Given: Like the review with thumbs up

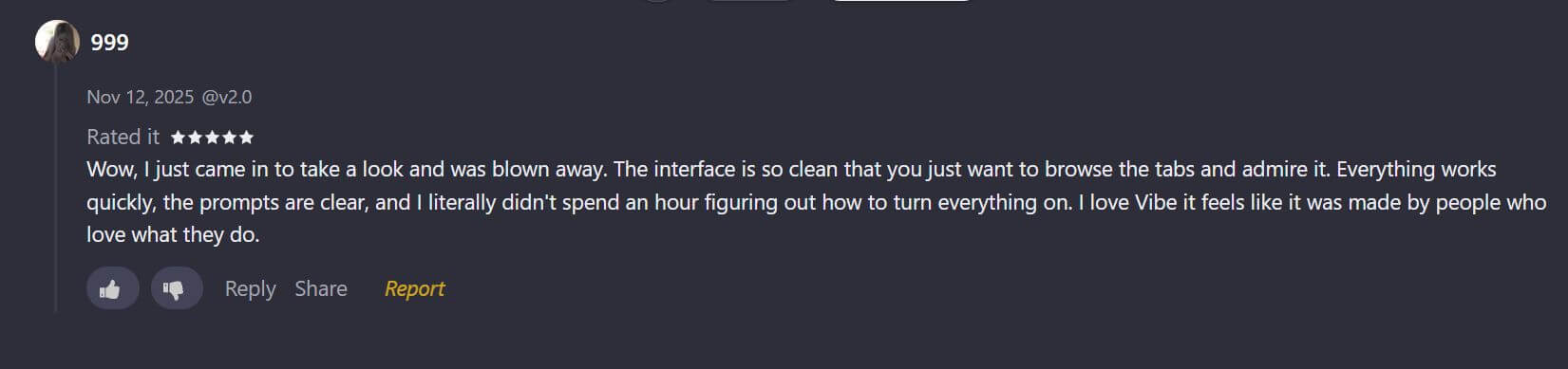Looking at the screenshot, I should click(x=112, y=288).
